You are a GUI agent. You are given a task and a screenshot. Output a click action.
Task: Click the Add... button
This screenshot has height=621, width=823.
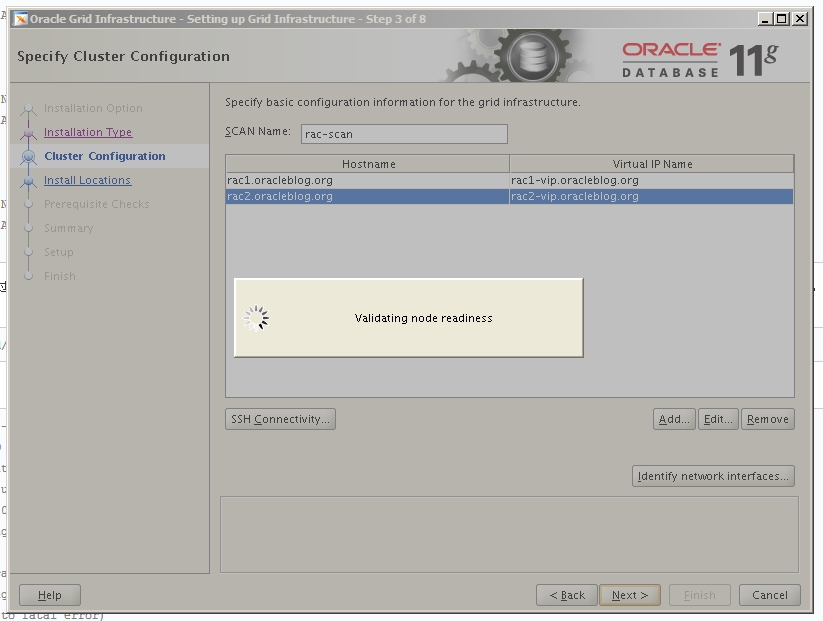(674, 419)
